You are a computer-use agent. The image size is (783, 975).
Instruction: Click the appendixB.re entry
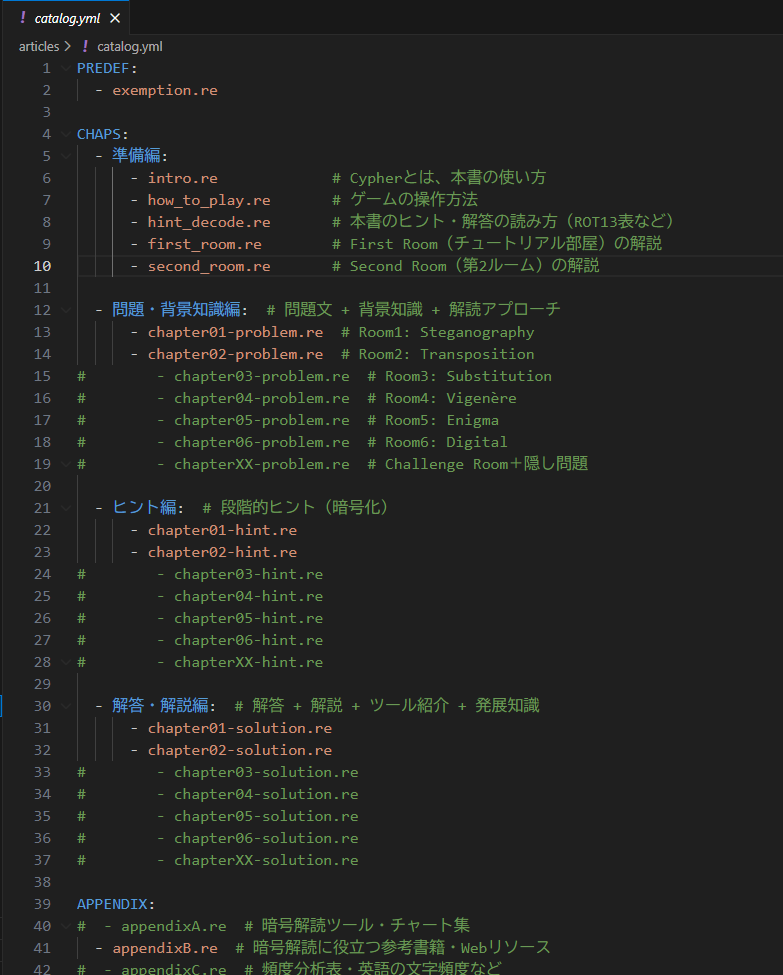[x=164, y=948]
